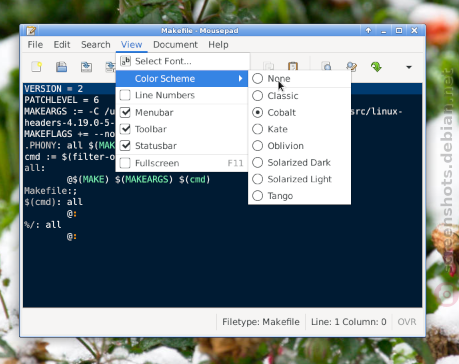
Task: Open the File menu
Action: [35, 45]
